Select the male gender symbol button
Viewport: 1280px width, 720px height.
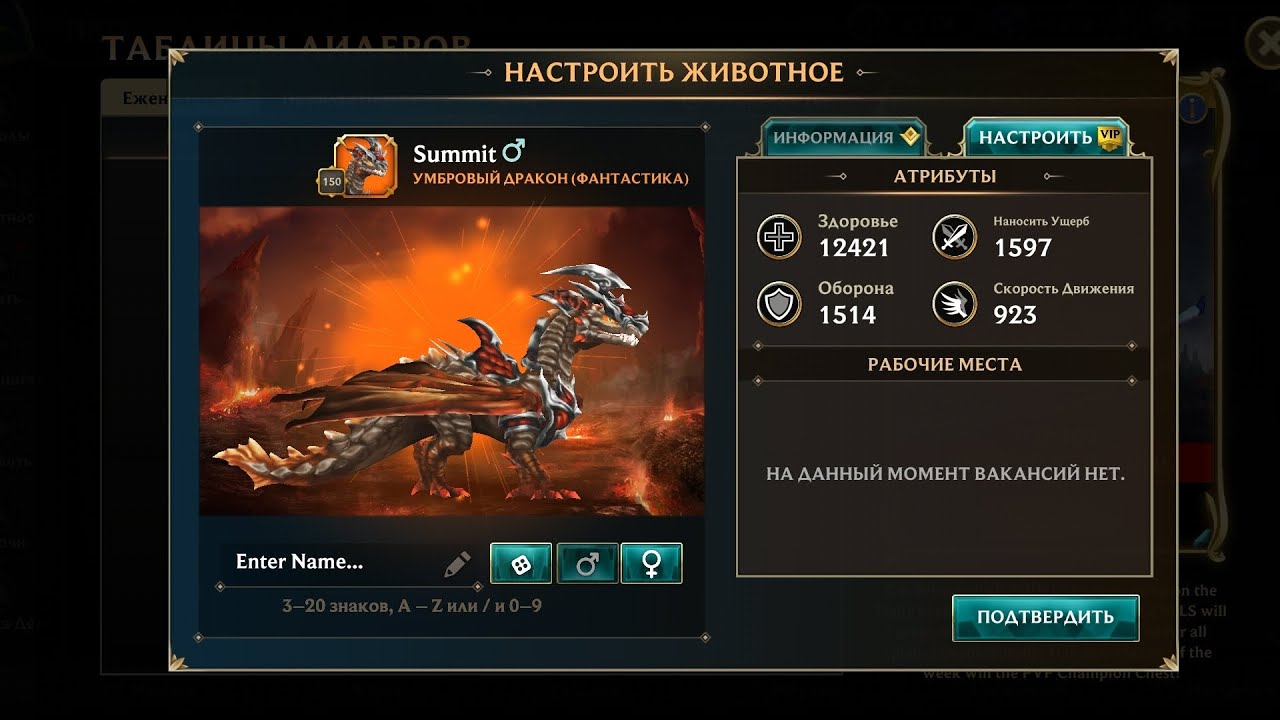pos(587,564)
